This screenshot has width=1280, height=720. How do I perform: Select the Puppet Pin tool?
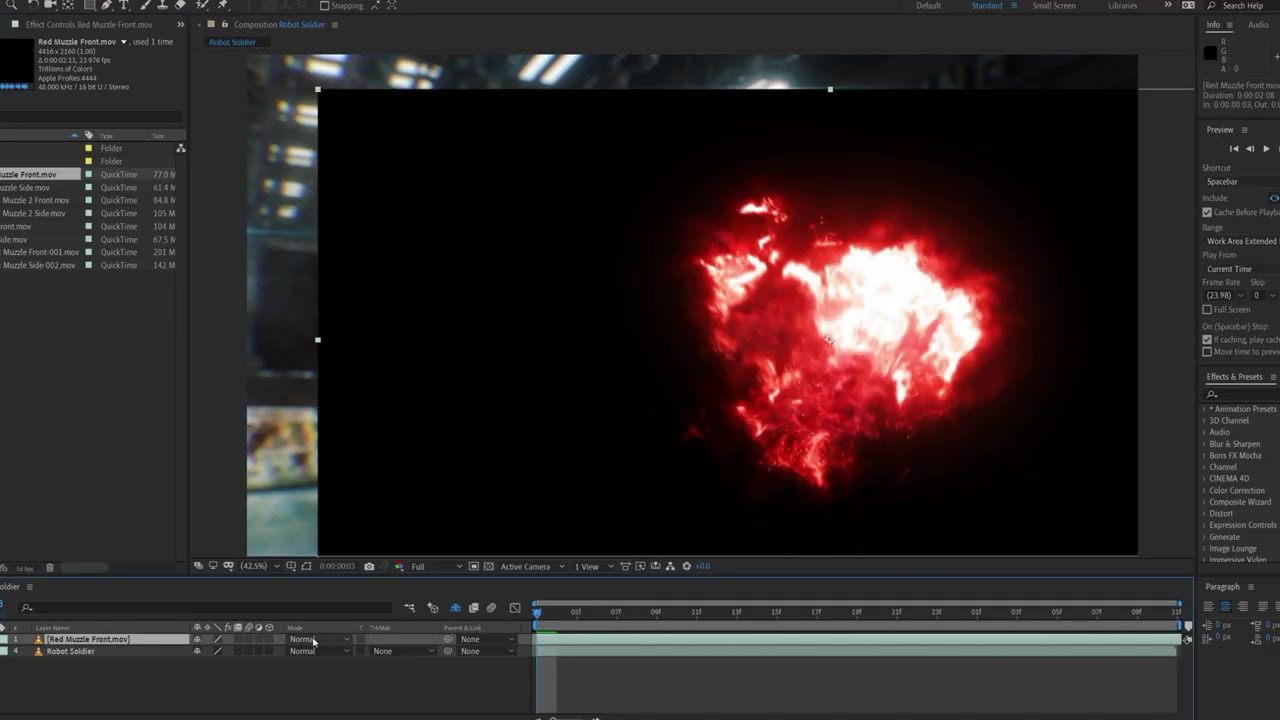click(x=222, y=5)
